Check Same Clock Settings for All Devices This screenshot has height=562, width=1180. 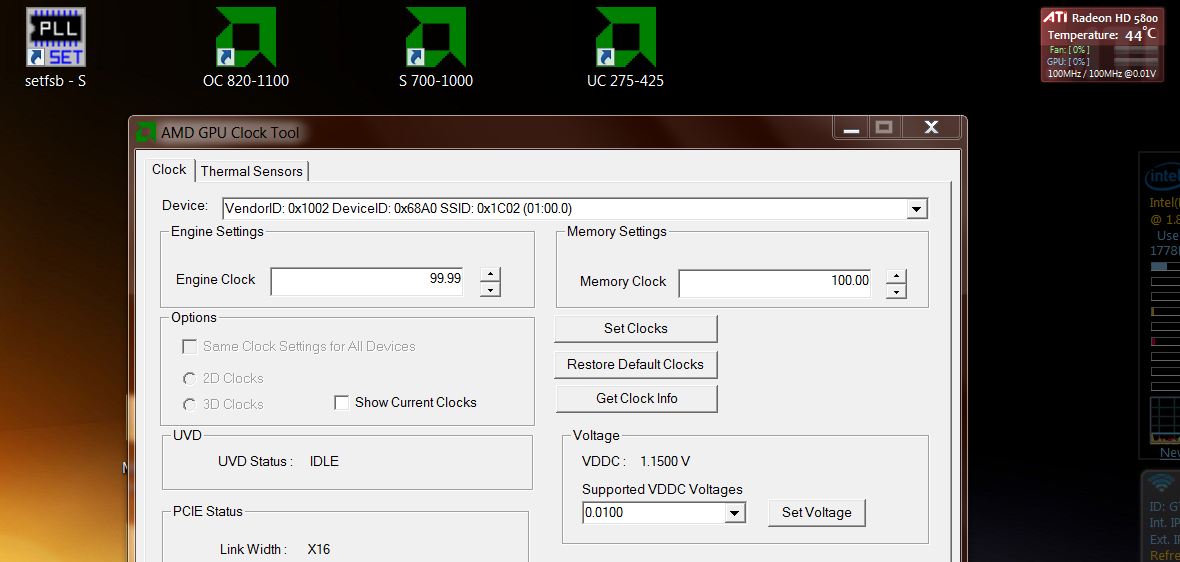(189, 347)
